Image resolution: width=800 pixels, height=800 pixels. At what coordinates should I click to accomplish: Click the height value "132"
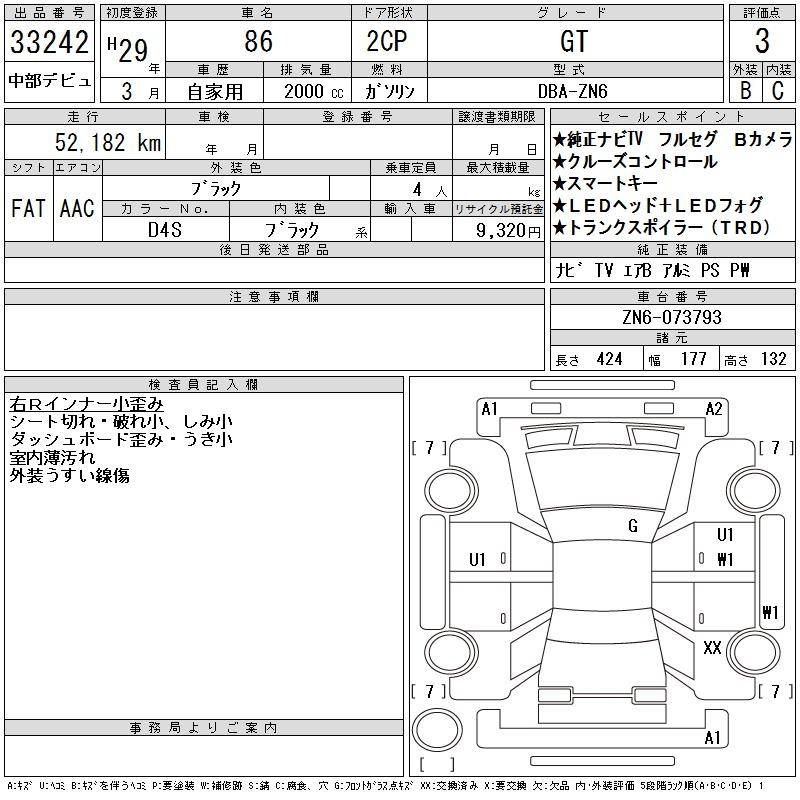(x=773, y=359)
